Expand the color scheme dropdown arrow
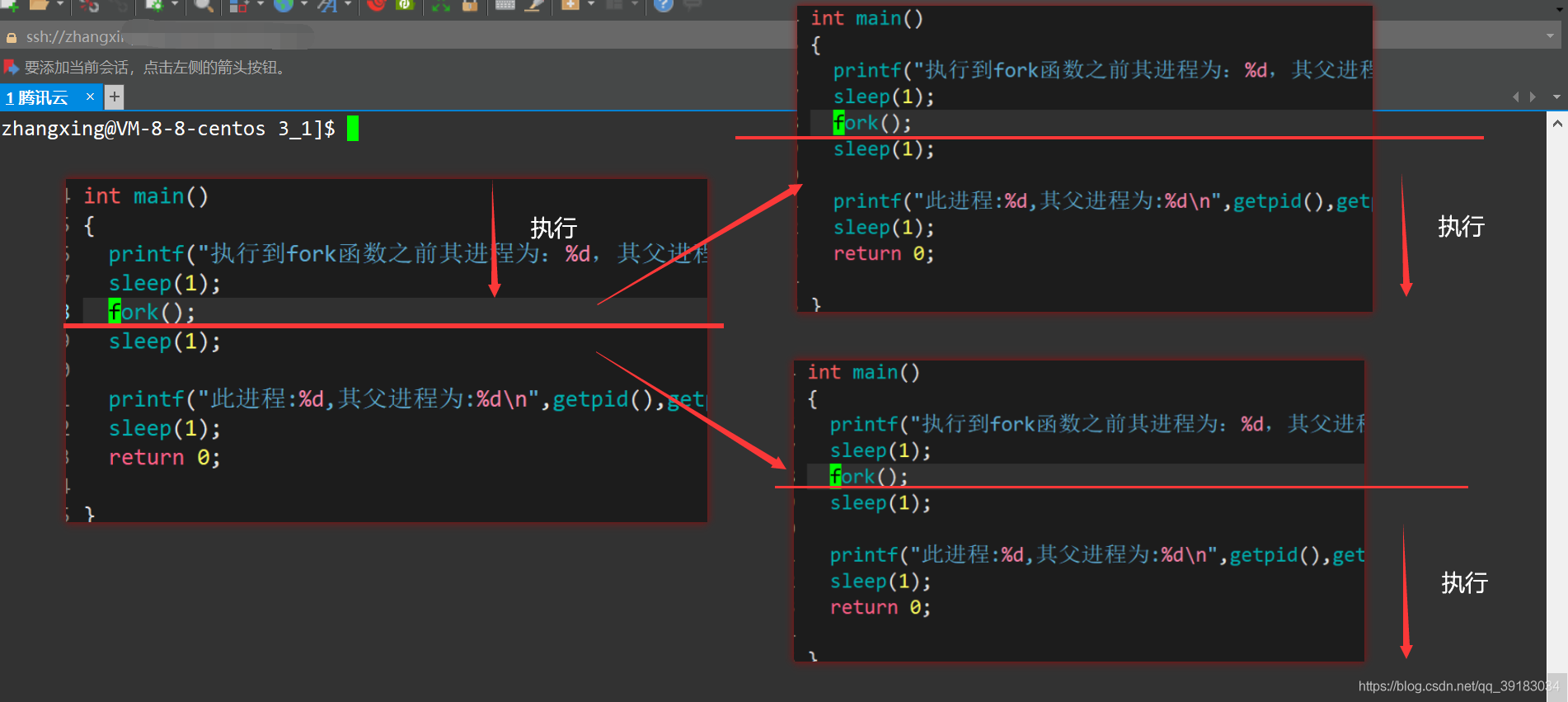This screenshot has height=702, width=1568. click(x=260, y=5)
